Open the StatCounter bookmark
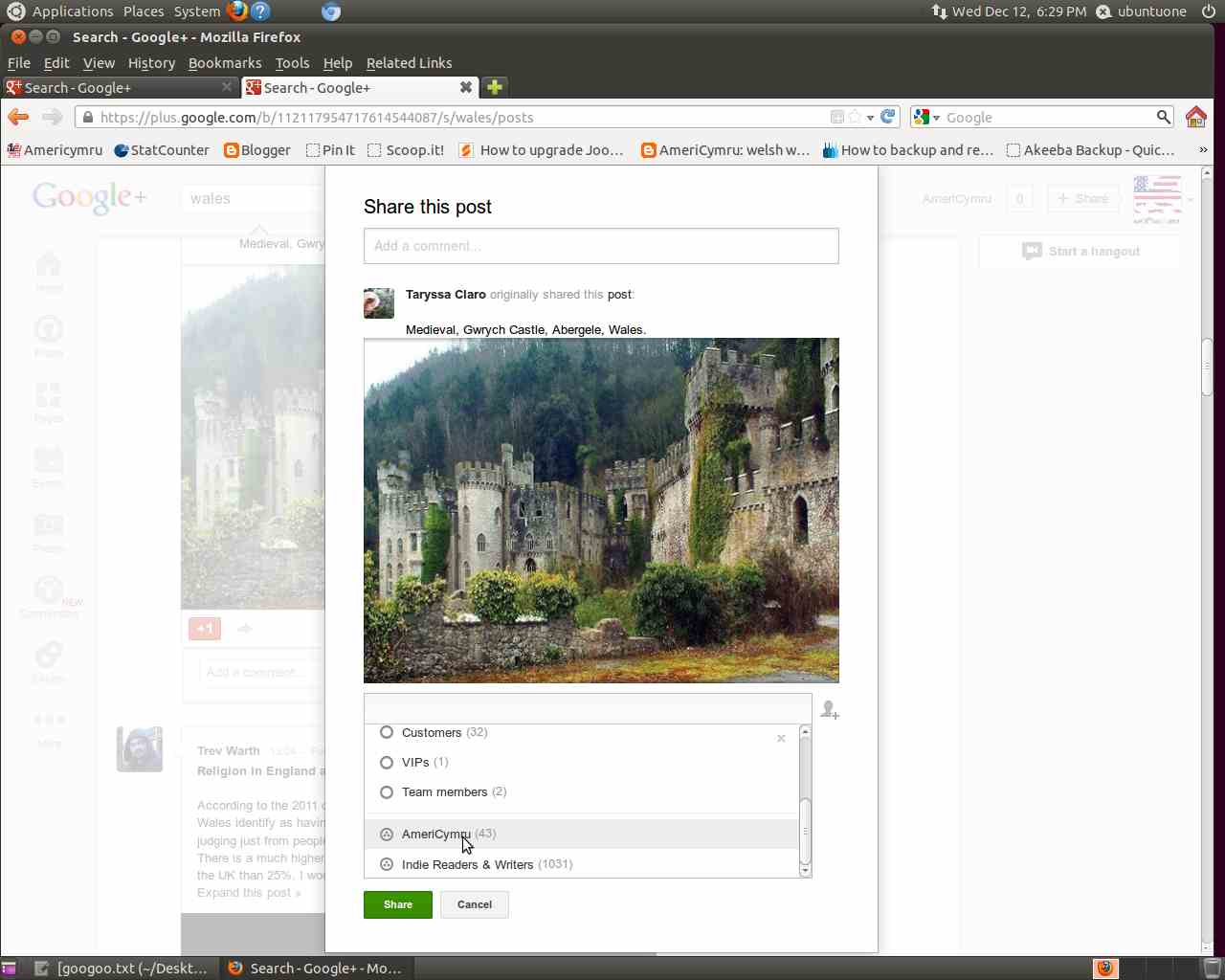 coord(161,150)
